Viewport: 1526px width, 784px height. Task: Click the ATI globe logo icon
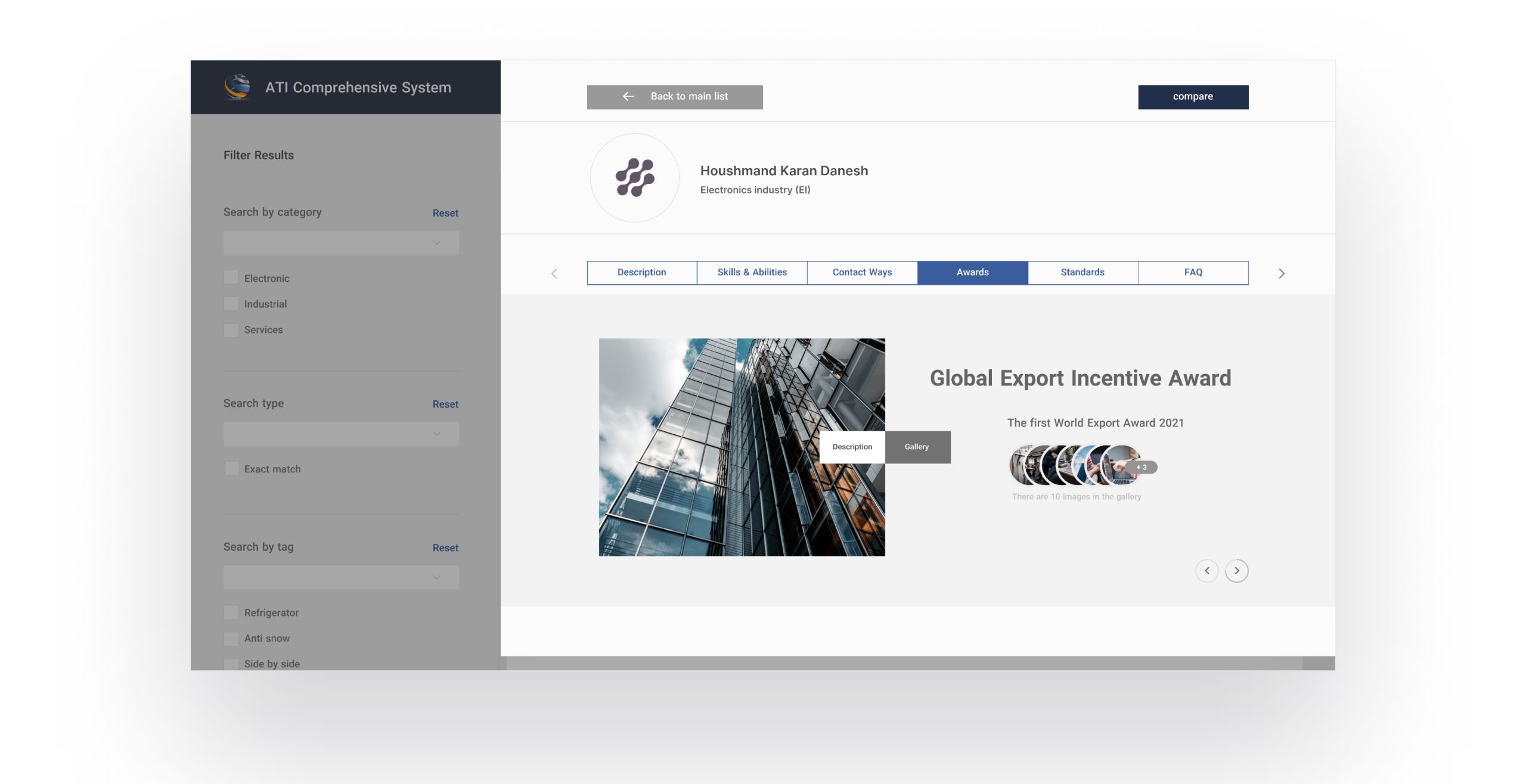click(x=237, y=87)
